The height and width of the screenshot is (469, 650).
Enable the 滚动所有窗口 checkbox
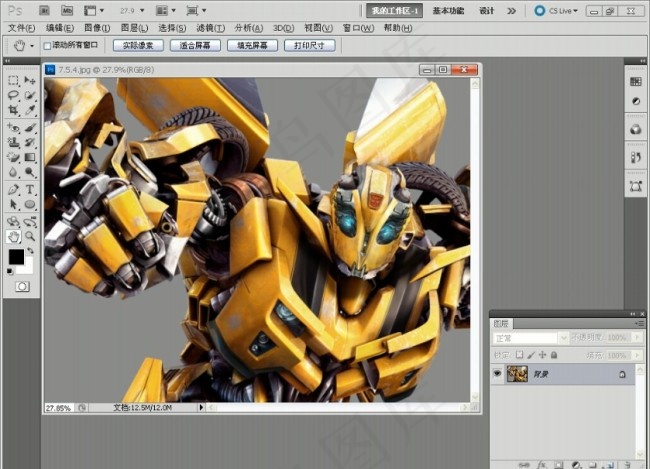(47, 46)
